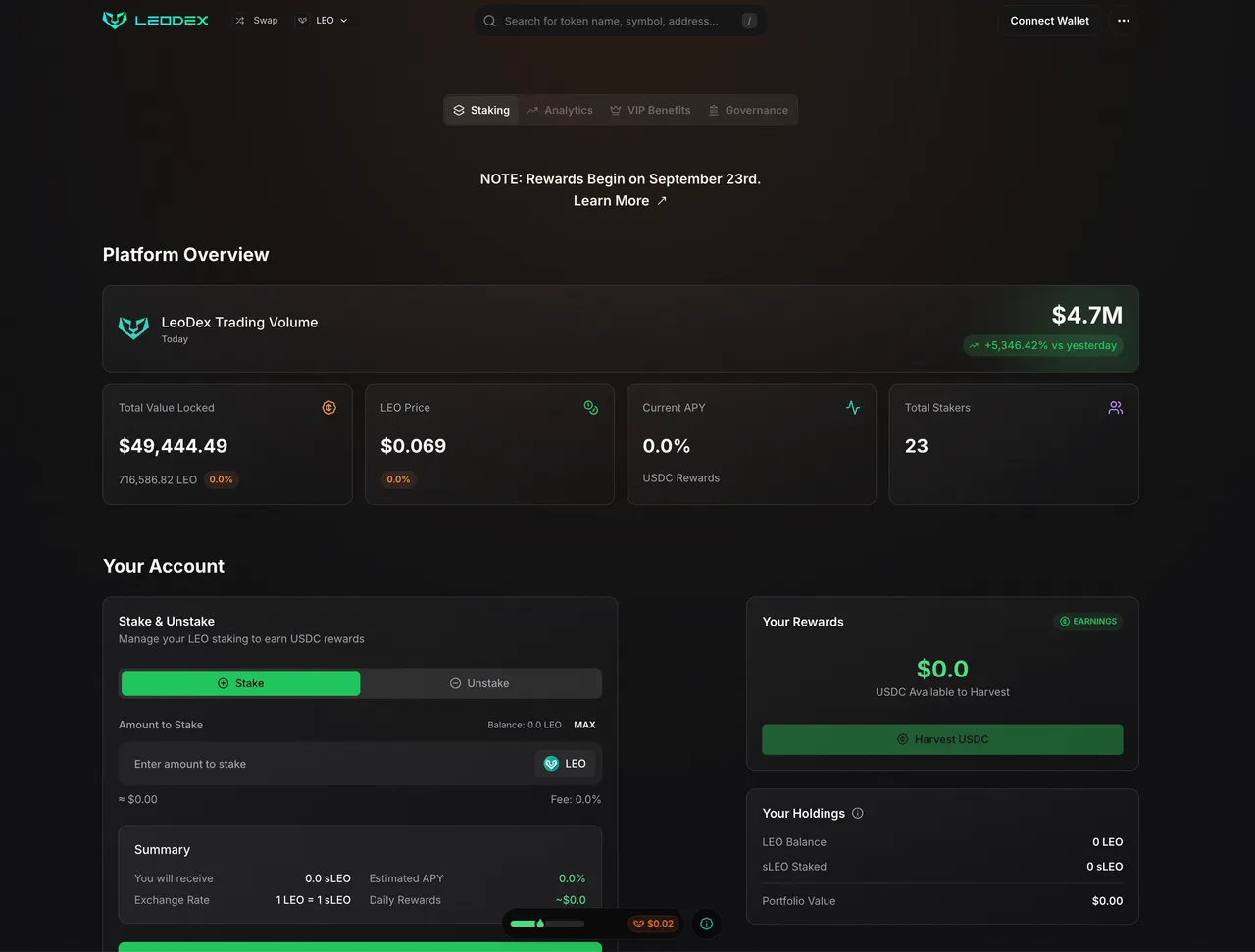Click the 1 LEO = 1 sLEO exchange rate
Viewport: 1255px width, 952px height.
[313, 900]
